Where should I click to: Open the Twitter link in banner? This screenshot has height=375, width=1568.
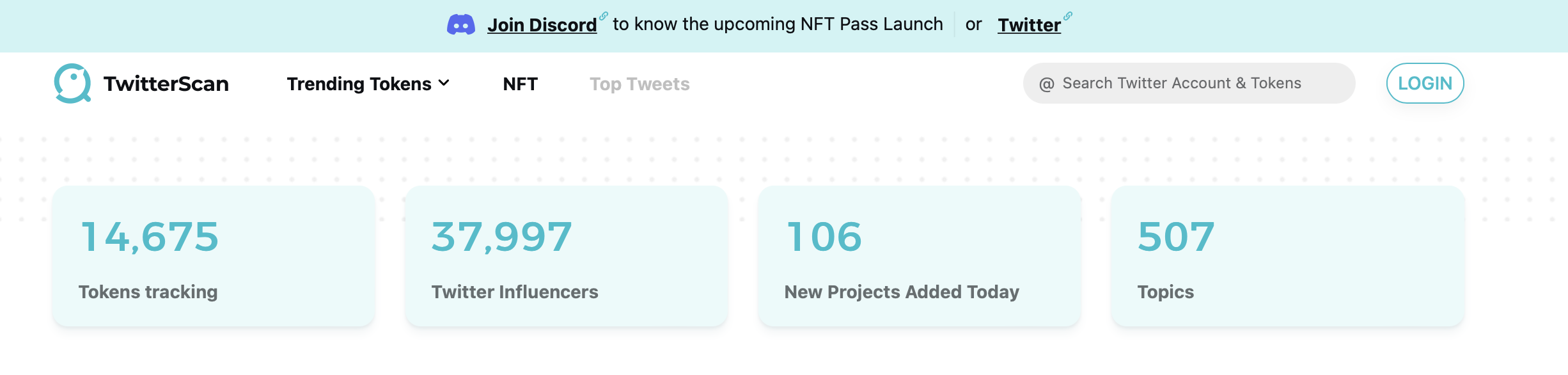pyautogui.click(x=1029, y=25)
